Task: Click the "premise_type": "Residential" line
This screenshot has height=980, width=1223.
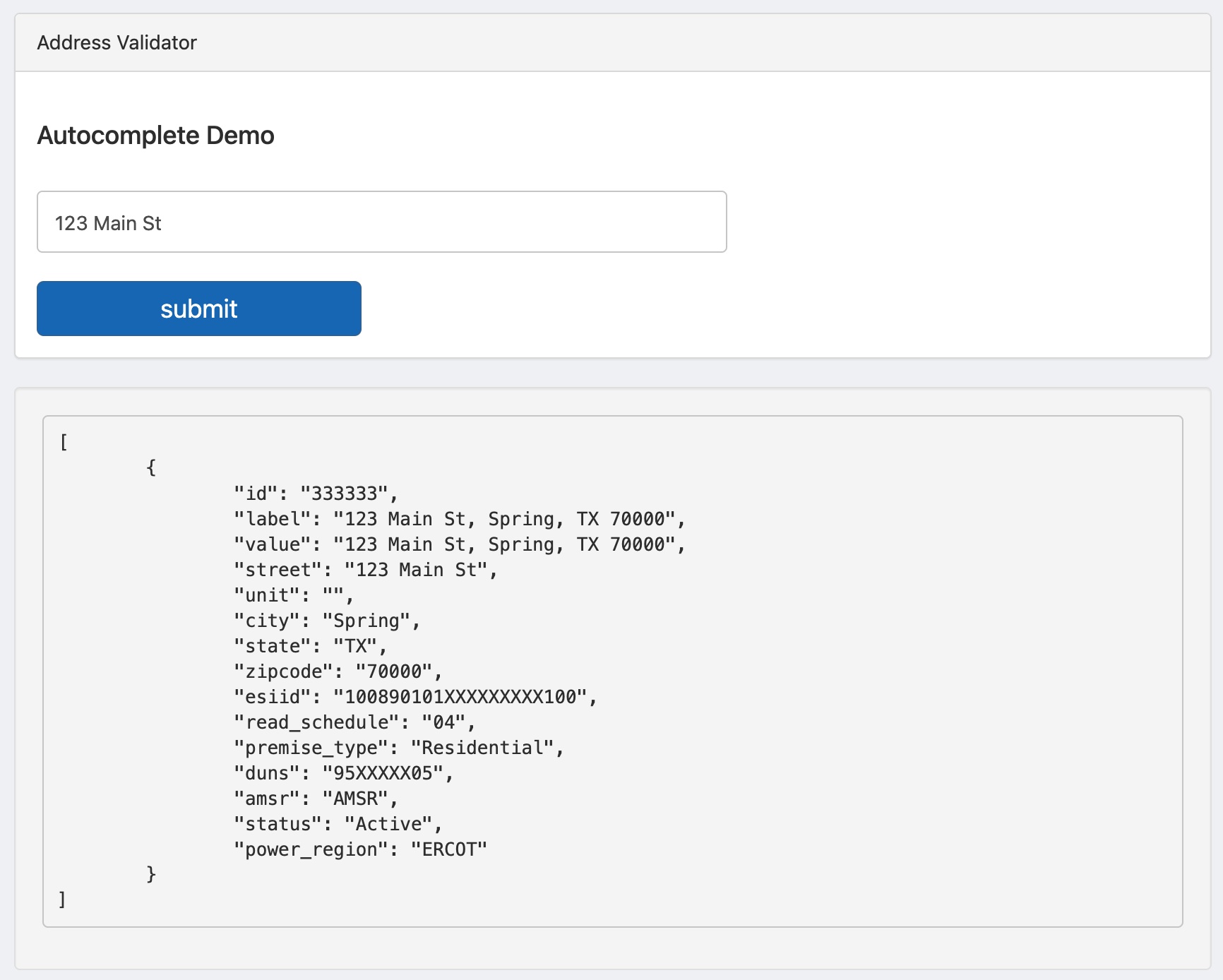Action: click(398, 748)
